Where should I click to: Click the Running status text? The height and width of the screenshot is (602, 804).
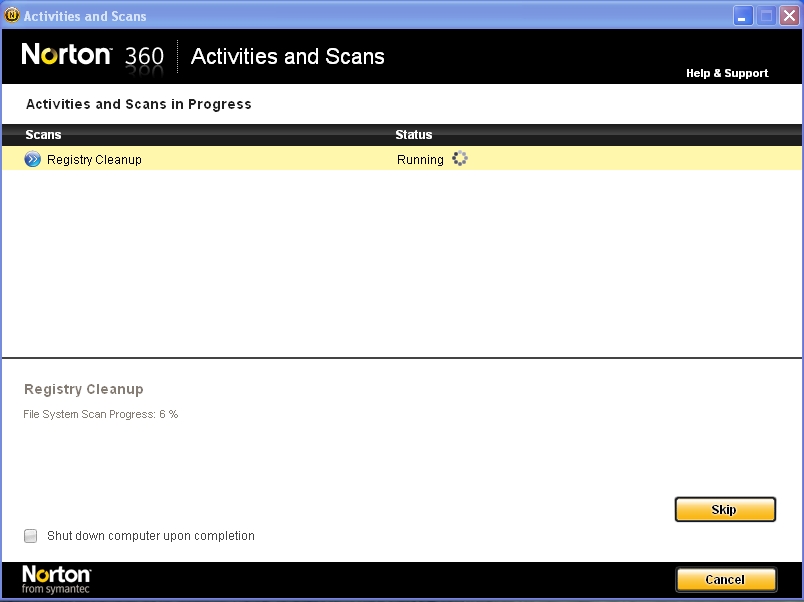tap(420, 159)
